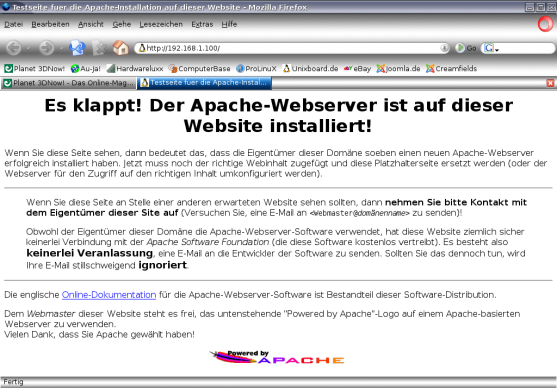This screenshot has width=557, height=388.
Task: Open the eBay bookmark
Action: tap(357, 69)
